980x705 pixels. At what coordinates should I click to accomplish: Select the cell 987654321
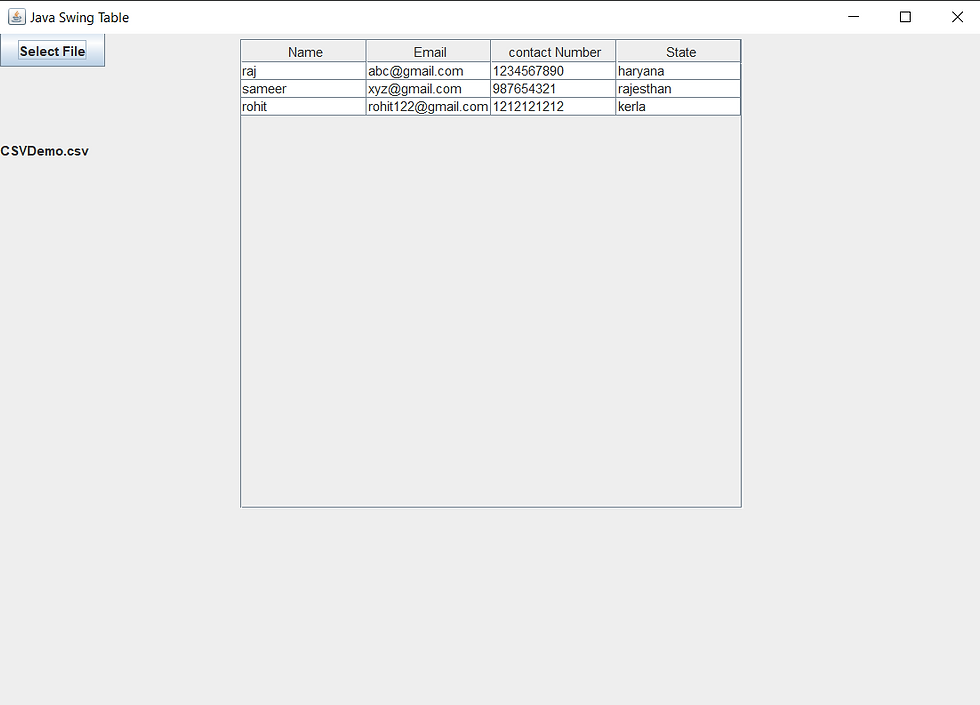tap(554, 89)
